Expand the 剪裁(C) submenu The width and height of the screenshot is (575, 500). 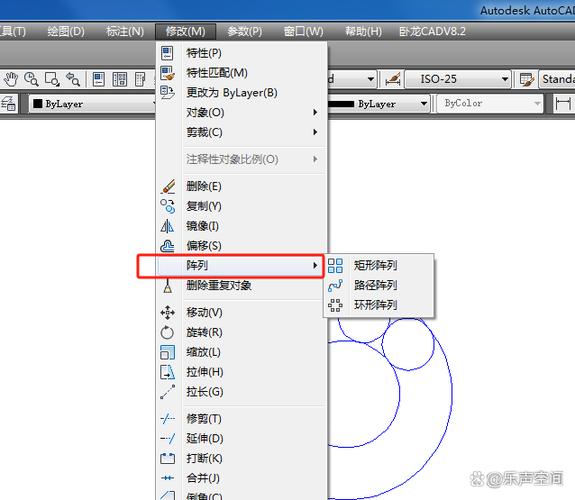[x=241, y=132]
